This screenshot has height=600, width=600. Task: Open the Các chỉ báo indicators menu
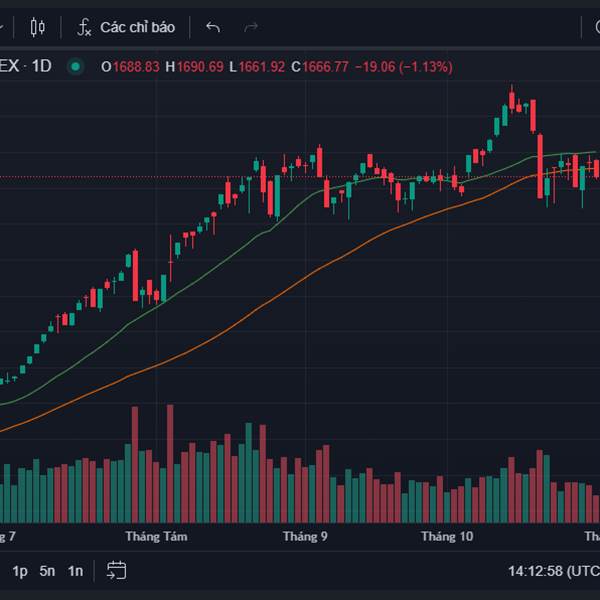tap(136, 27)
